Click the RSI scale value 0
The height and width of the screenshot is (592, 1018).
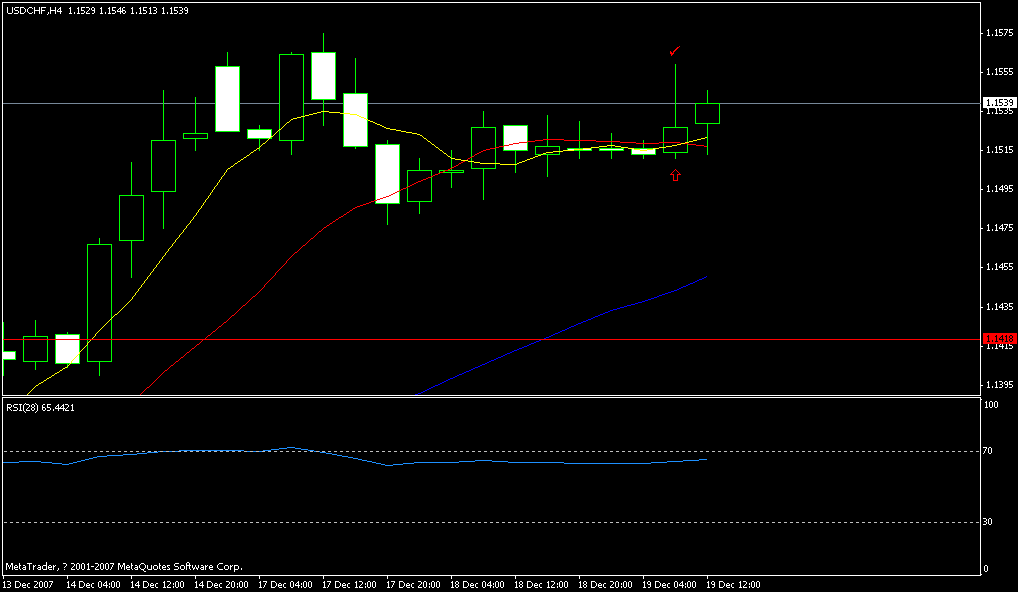pyautogui.click(x=986, y=569)
